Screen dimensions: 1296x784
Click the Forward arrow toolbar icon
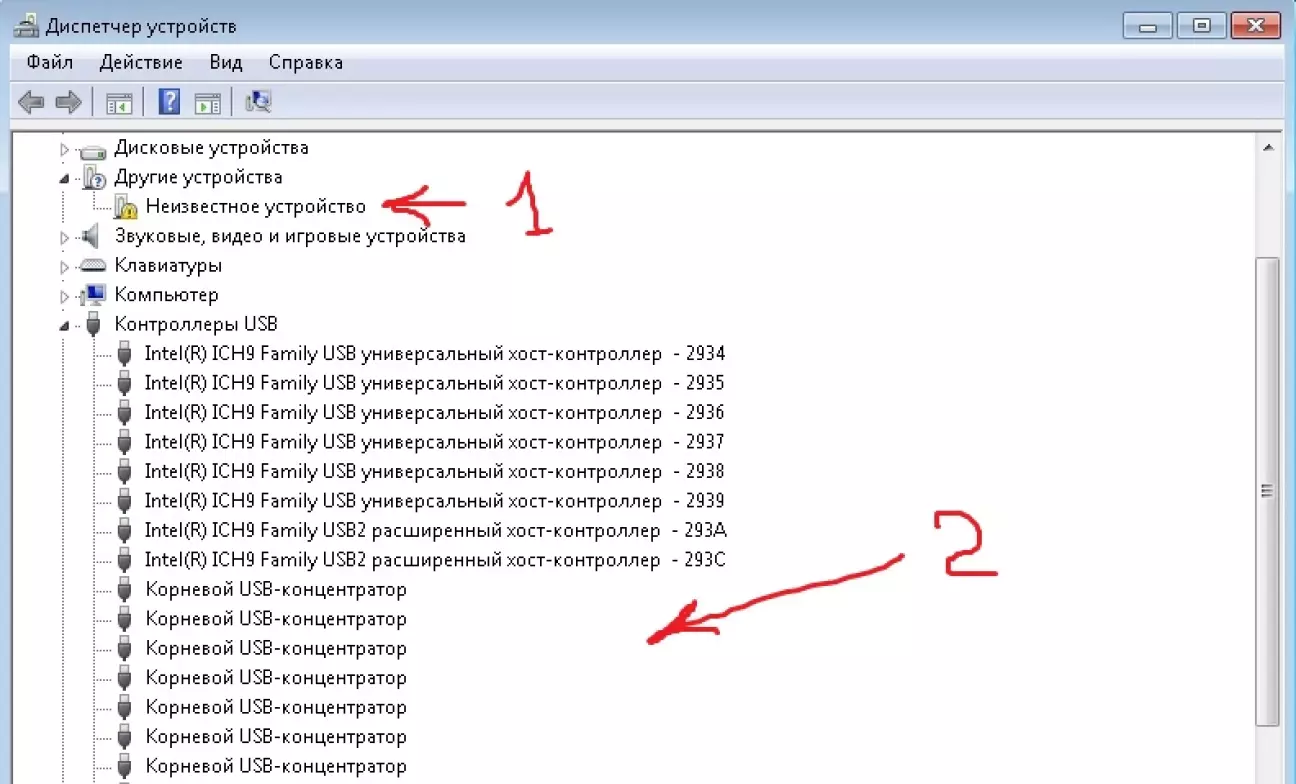click(x=68, y=102)
